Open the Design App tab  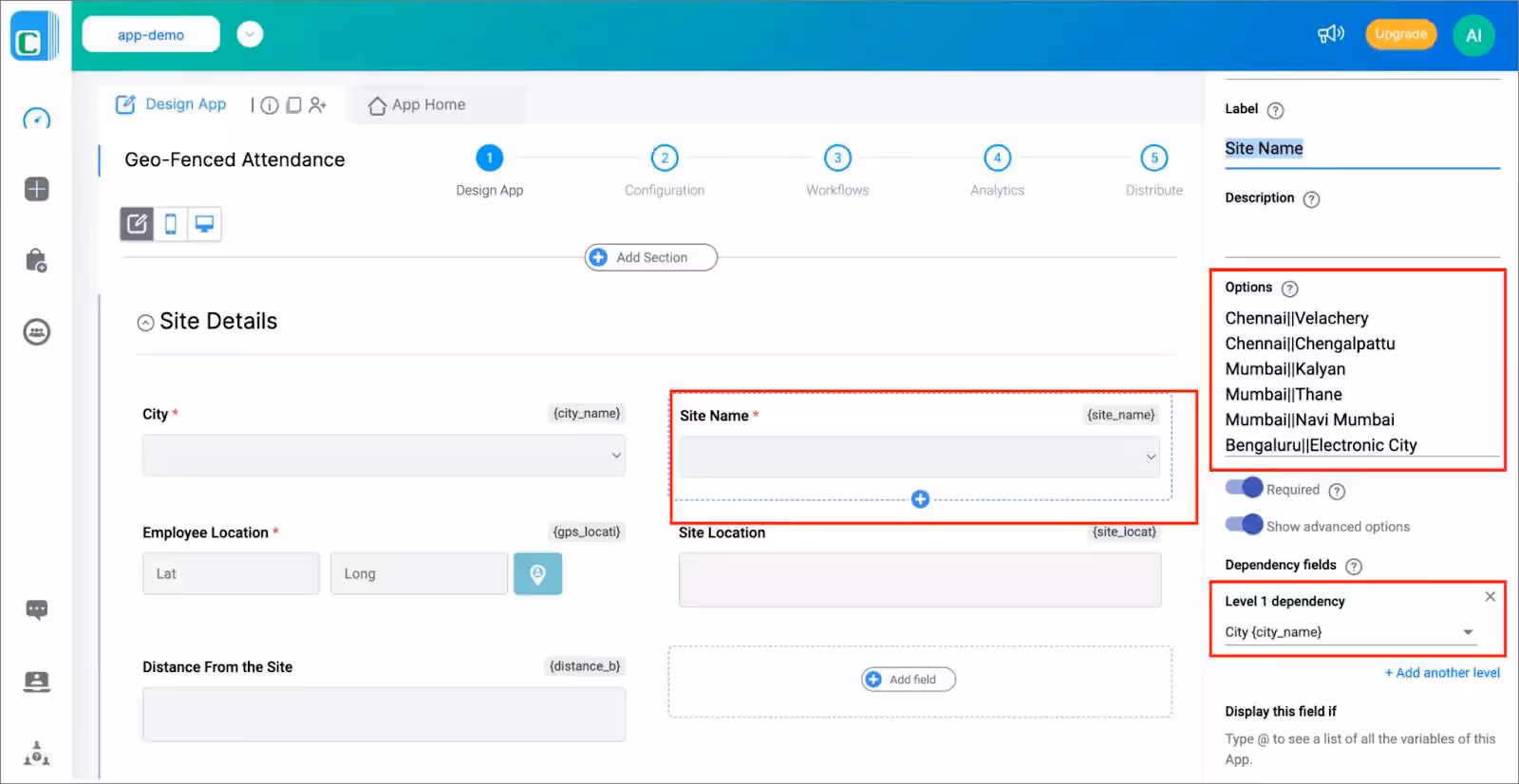coord(171,104)
